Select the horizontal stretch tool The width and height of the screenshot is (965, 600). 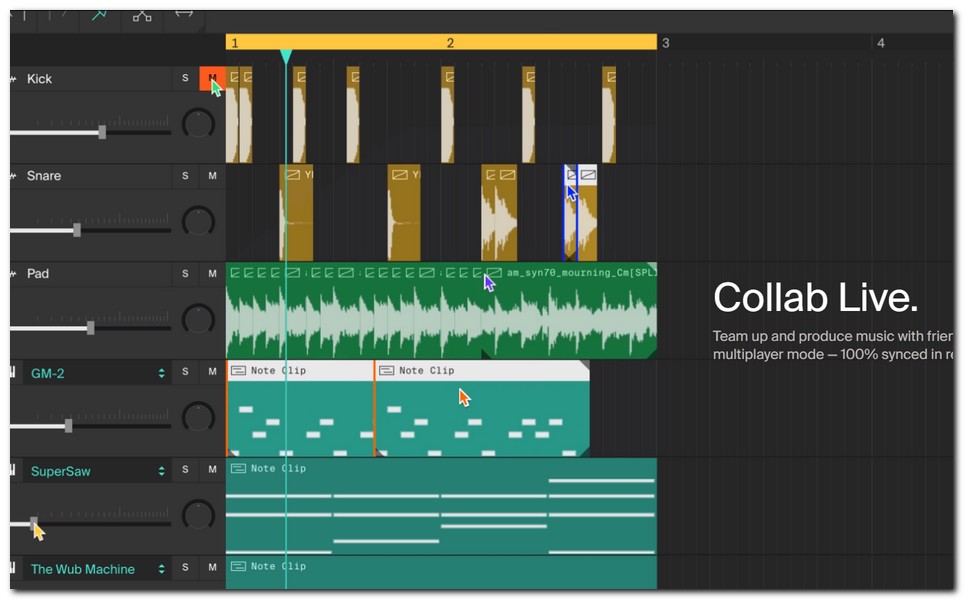click(184, 14)
